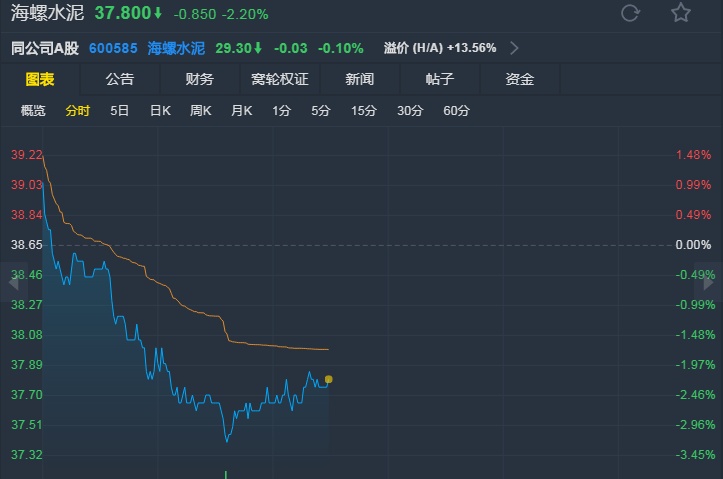This screenshot has width=723, height=479.
Task: Go to the 新闻 tab
Action: (360, 79)
